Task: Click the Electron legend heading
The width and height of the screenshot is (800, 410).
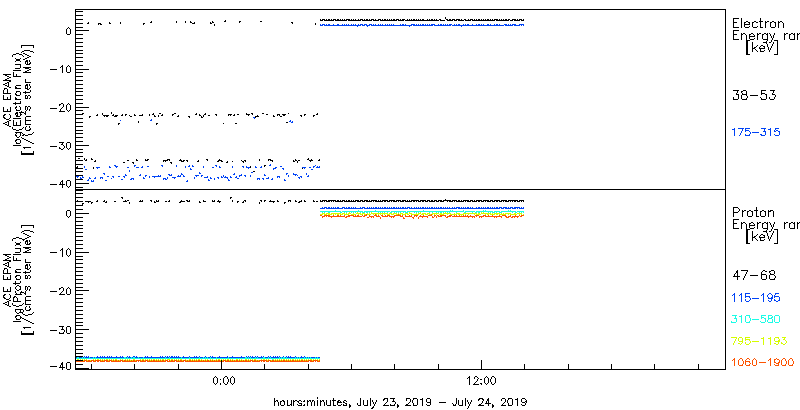Action: pos(758,23)
